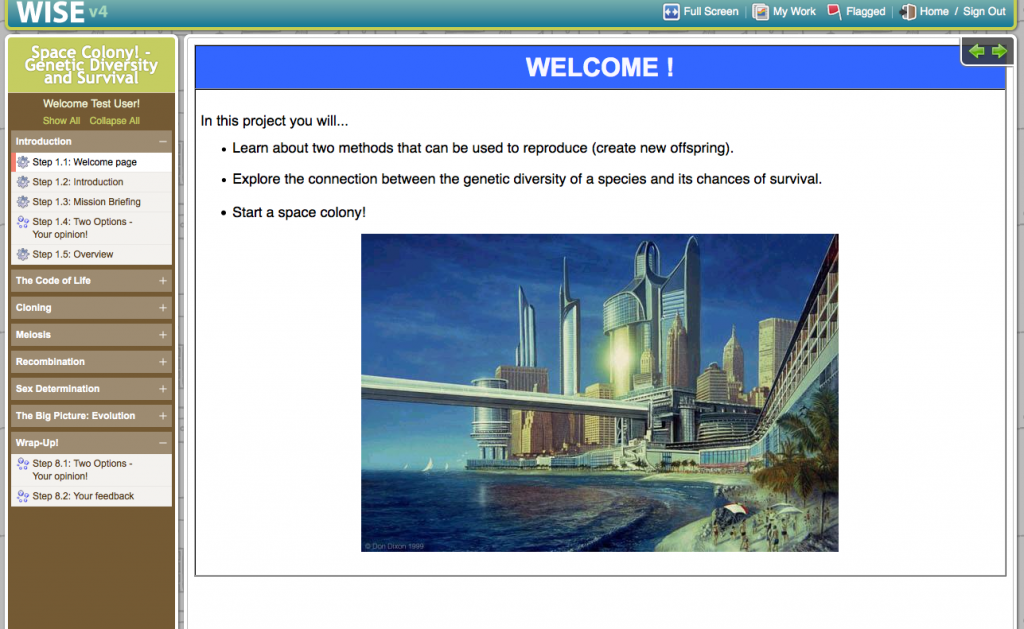The width and height of the screenshot is (1024, 629).
Task: Click the gear icon beside Step 1.5
Action: (x=23, y=254)
